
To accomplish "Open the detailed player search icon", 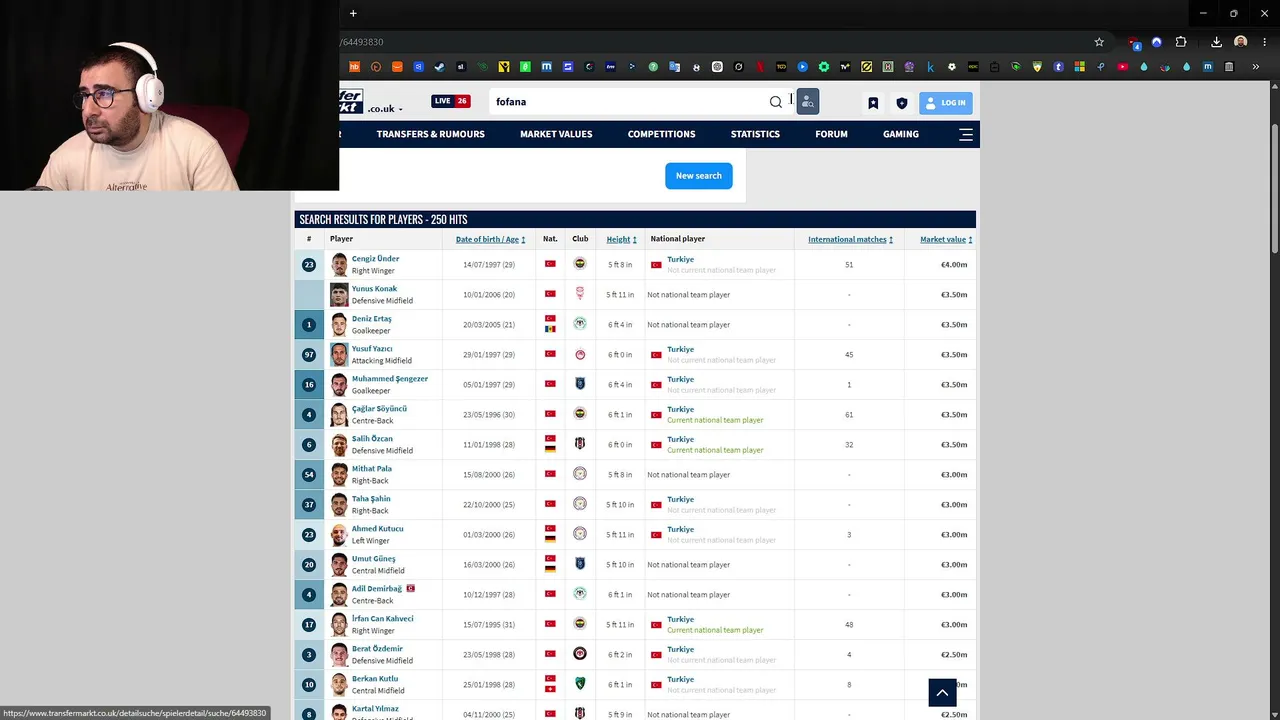I will click(x=808, y=102).
